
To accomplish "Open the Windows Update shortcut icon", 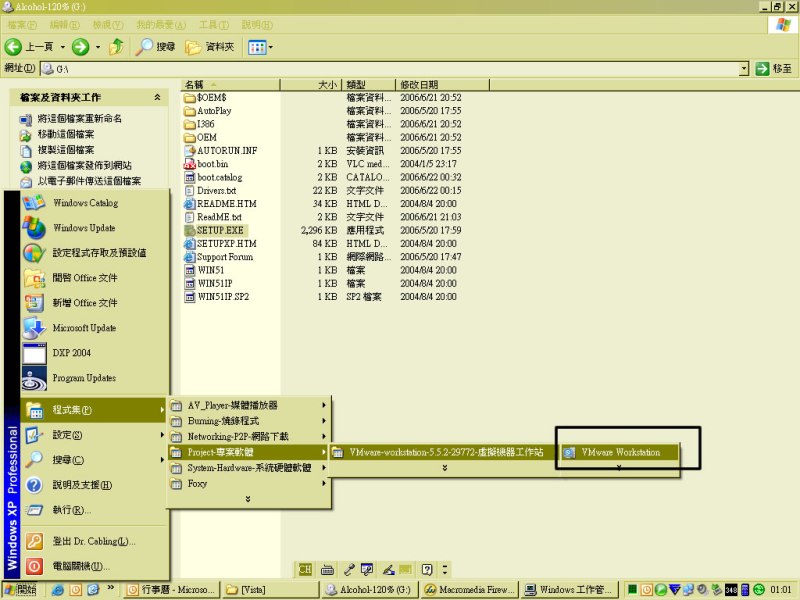I will 35,228.
